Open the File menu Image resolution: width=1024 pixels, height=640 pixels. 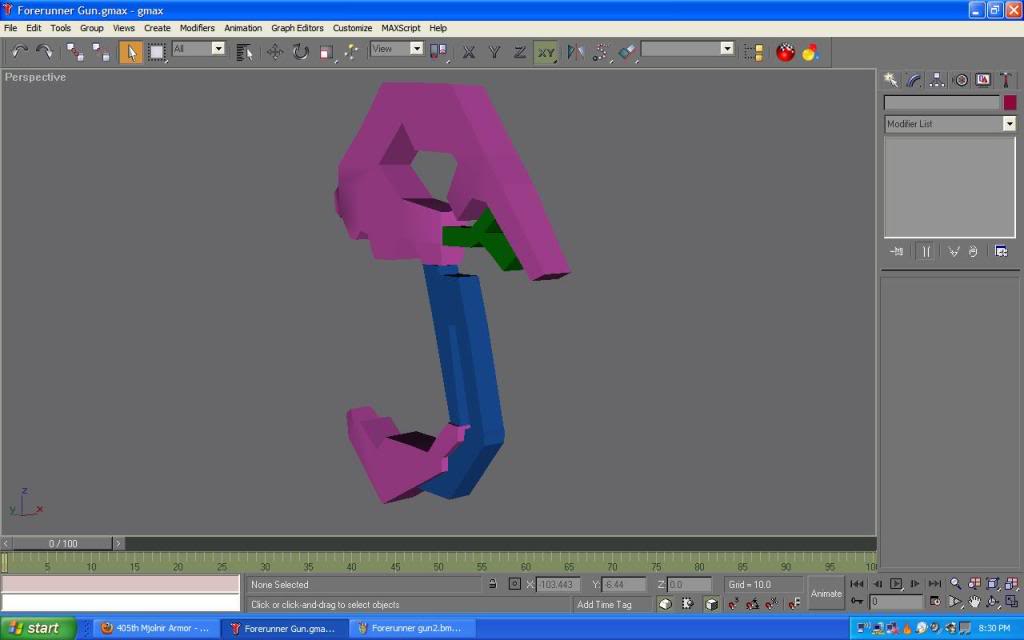pos(10,28)
